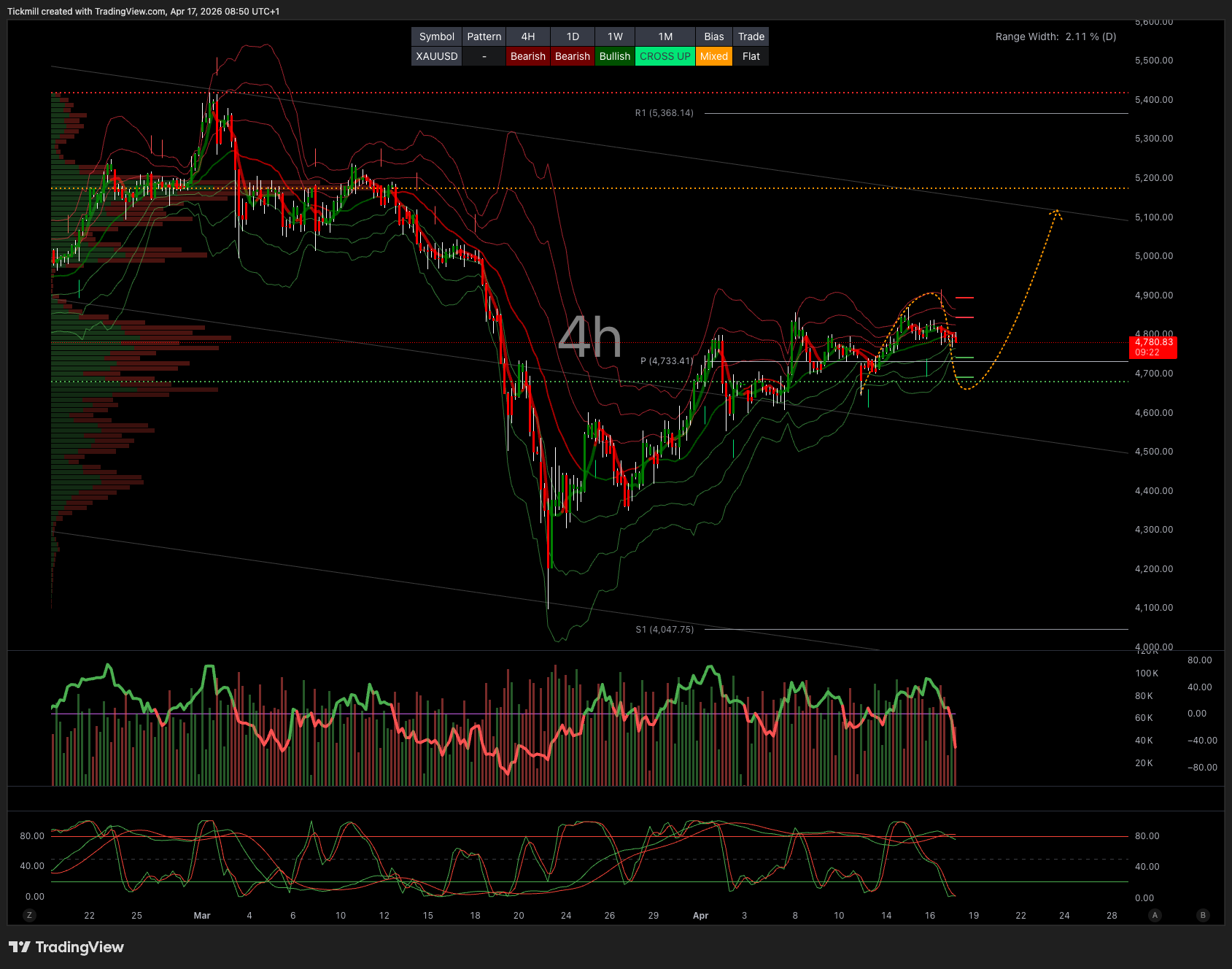Click the 1W Bullish green cell
Image resolution: width=1232 pixels, height=969 pixels.
[614, 56]
